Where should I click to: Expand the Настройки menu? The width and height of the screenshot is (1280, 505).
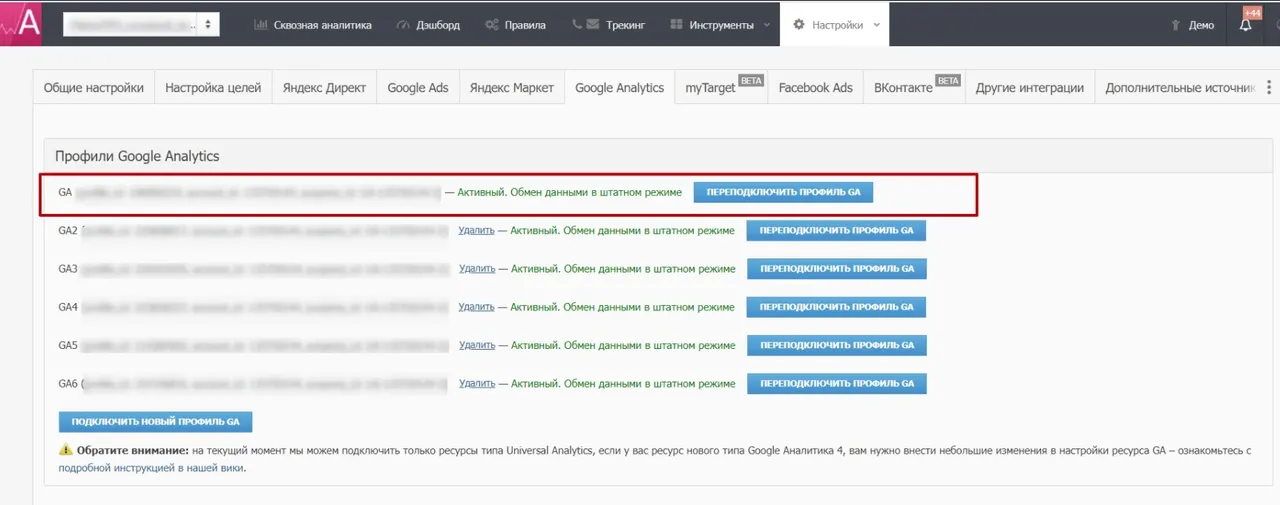click(x=836, y=25)
